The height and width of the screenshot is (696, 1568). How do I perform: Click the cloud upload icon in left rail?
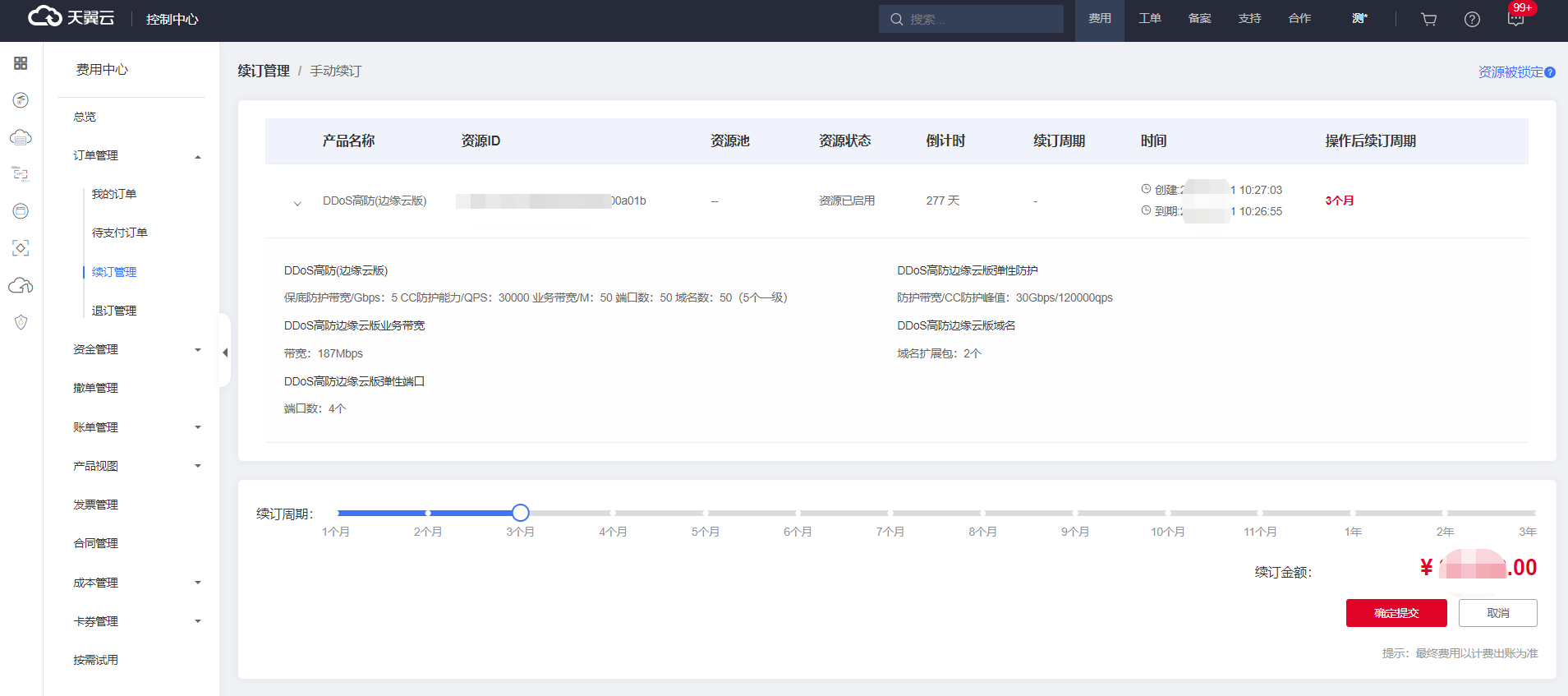(x=21, y=285)
